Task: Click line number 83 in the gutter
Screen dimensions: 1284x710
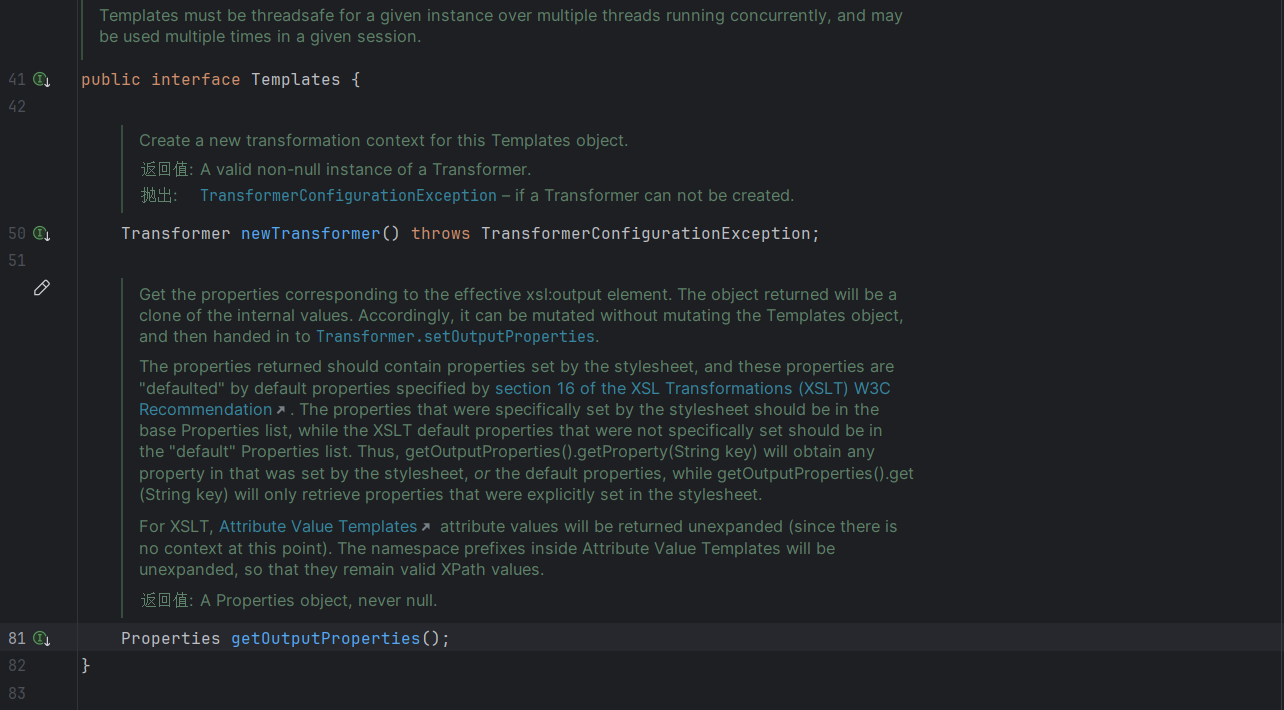Action: pos(17,693)
